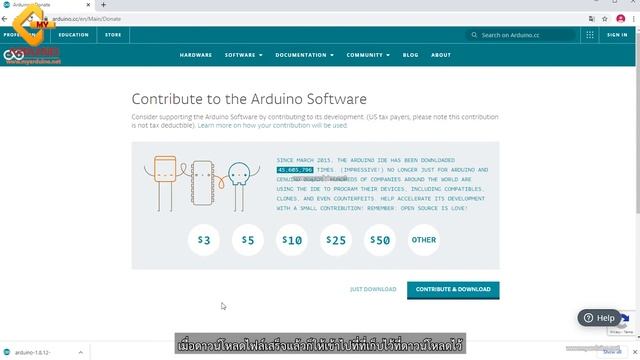640x360 pixels.
Task: Open the ABOUT page
Action: point(441,55)
